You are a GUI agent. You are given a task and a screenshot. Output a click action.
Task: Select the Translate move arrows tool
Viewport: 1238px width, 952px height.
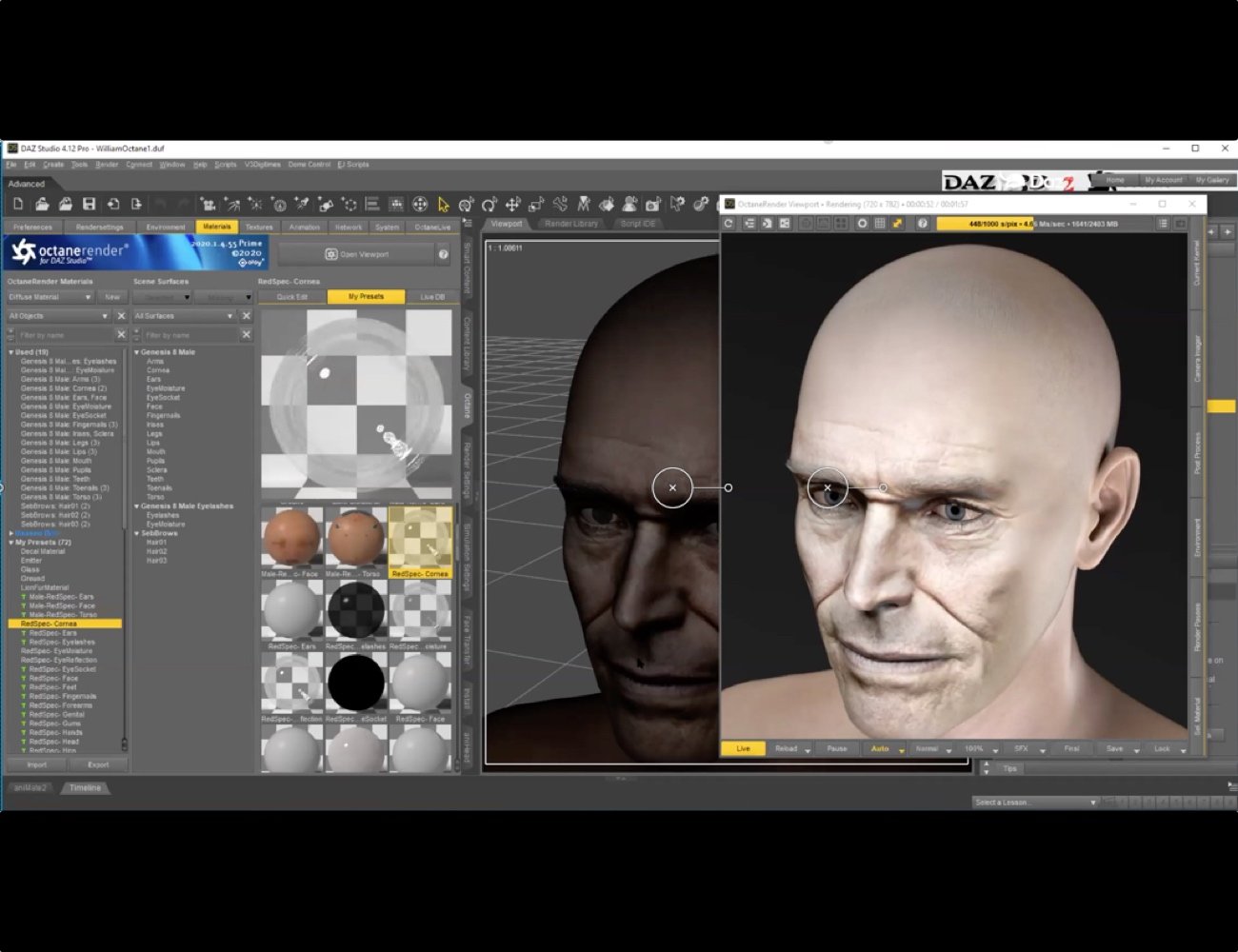[513, 204]
